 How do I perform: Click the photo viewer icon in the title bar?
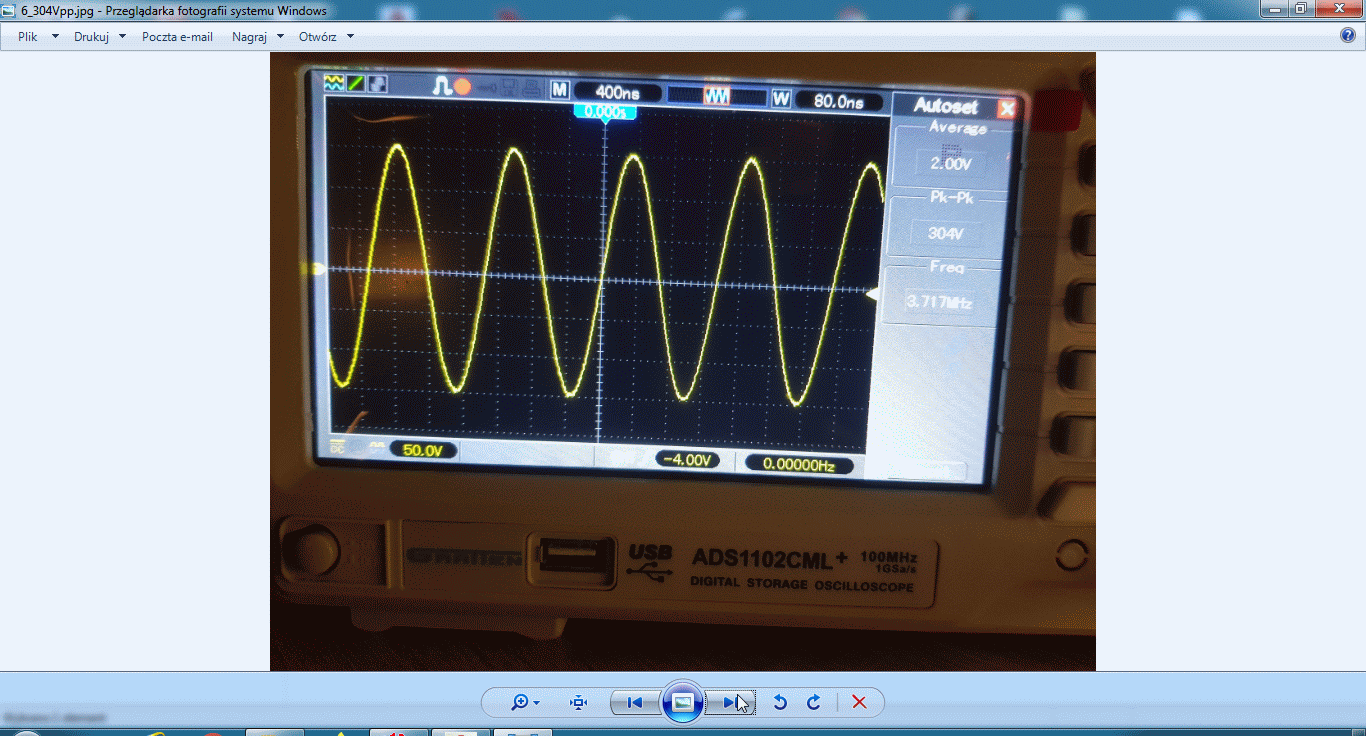11,10
